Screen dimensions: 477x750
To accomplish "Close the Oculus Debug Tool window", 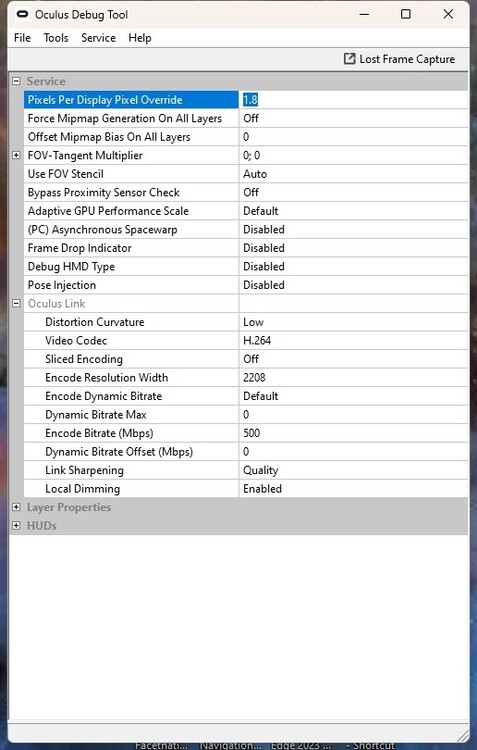I will click(x=448, y=14).
